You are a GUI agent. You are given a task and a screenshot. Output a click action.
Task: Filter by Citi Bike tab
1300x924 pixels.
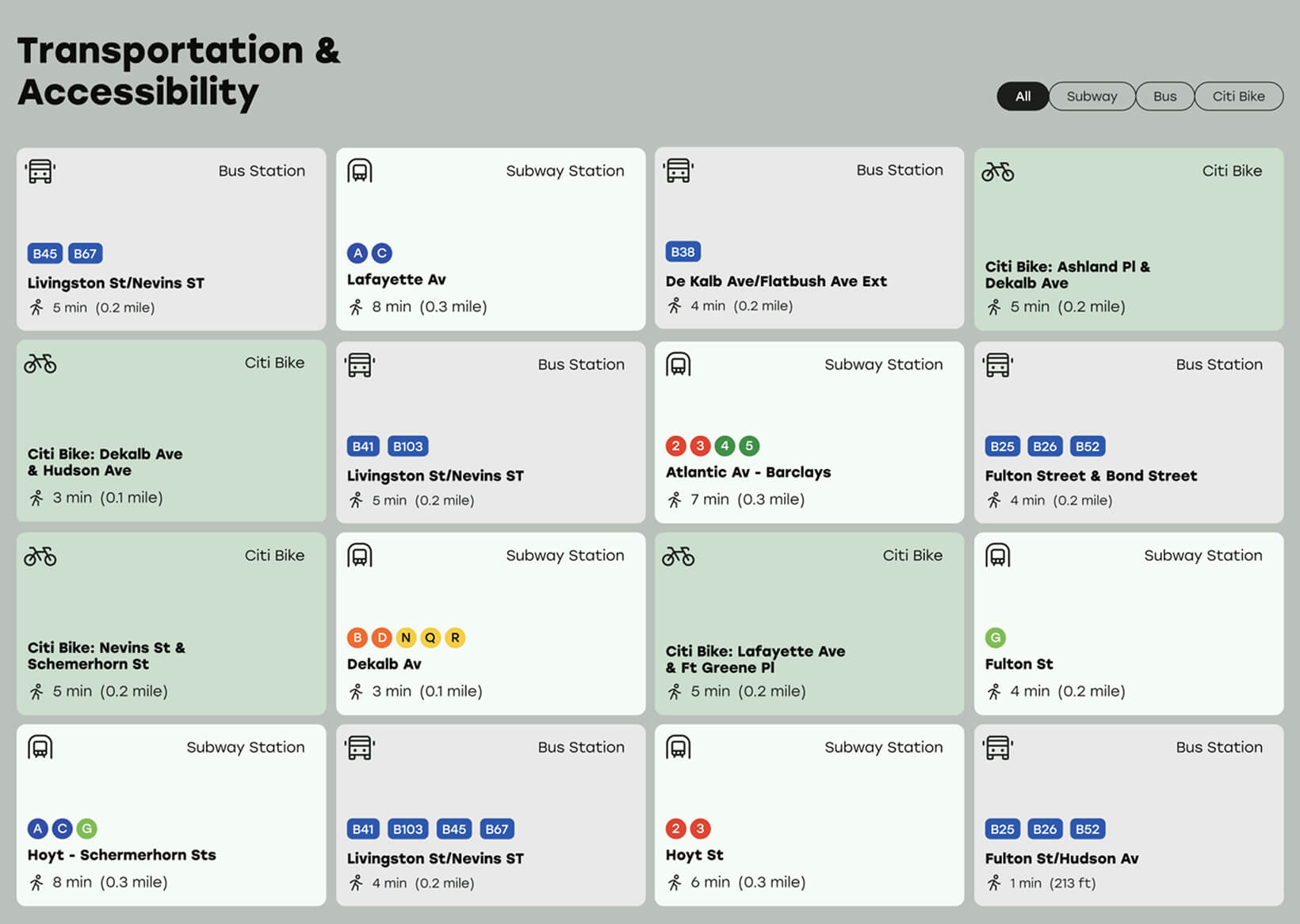[1237, 96]
